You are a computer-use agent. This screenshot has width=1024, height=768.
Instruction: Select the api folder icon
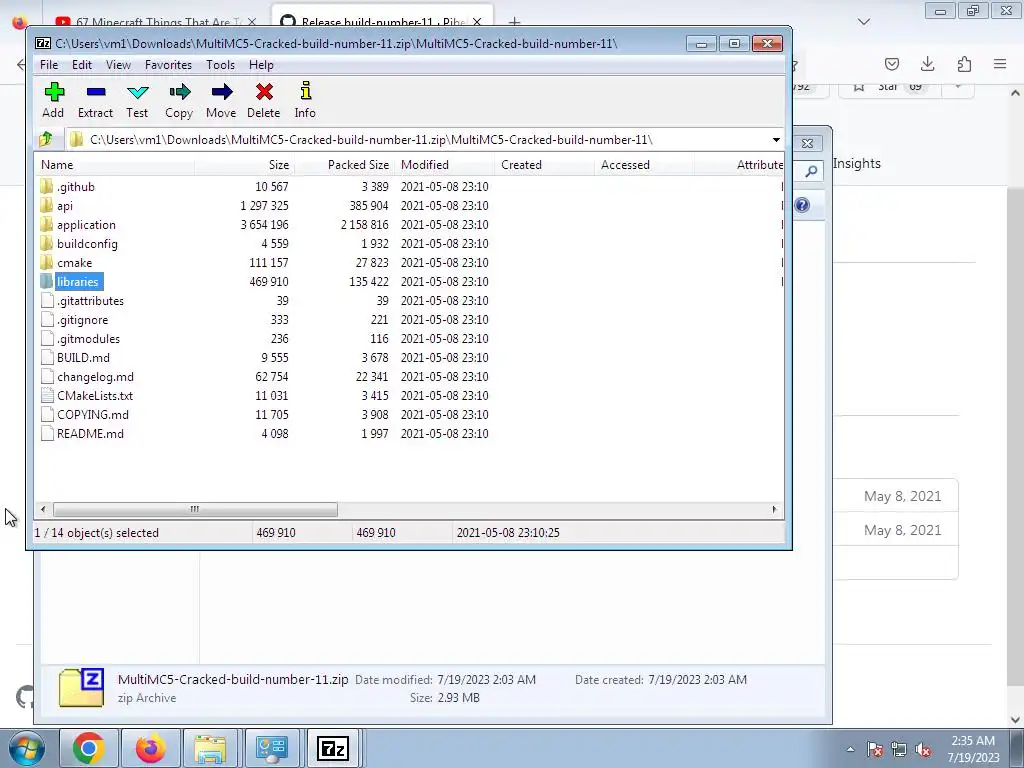46,206
